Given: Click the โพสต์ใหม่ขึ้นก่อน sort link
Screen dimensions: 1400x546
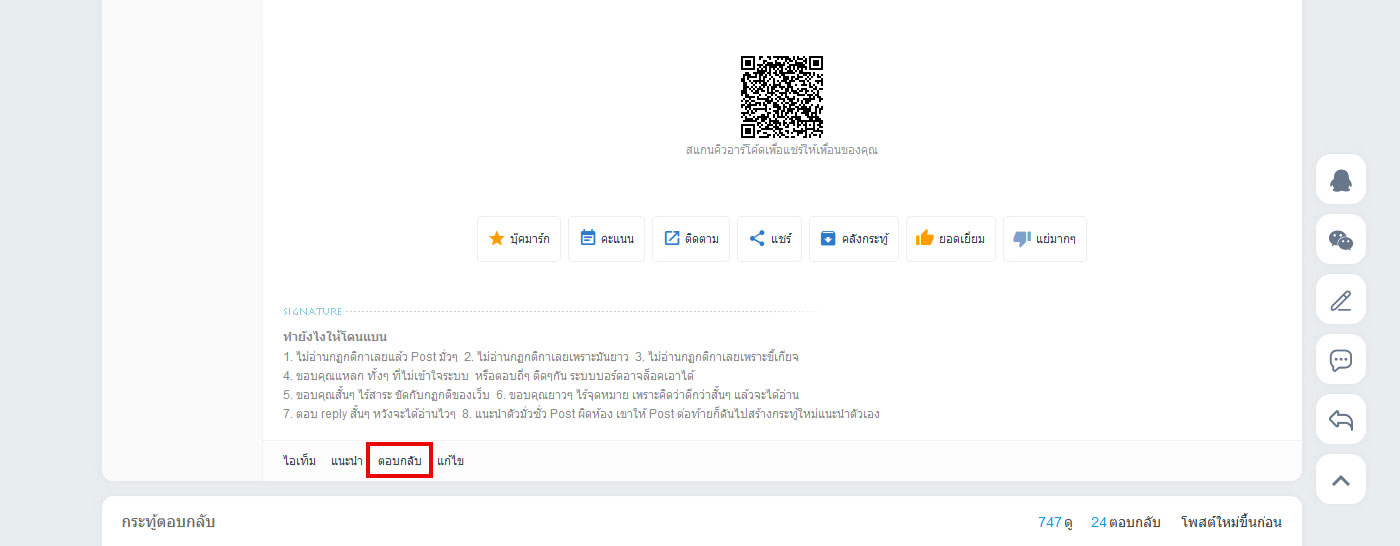Looking at the screenshot, I should pyautogui.click(x=1231, y=522).
